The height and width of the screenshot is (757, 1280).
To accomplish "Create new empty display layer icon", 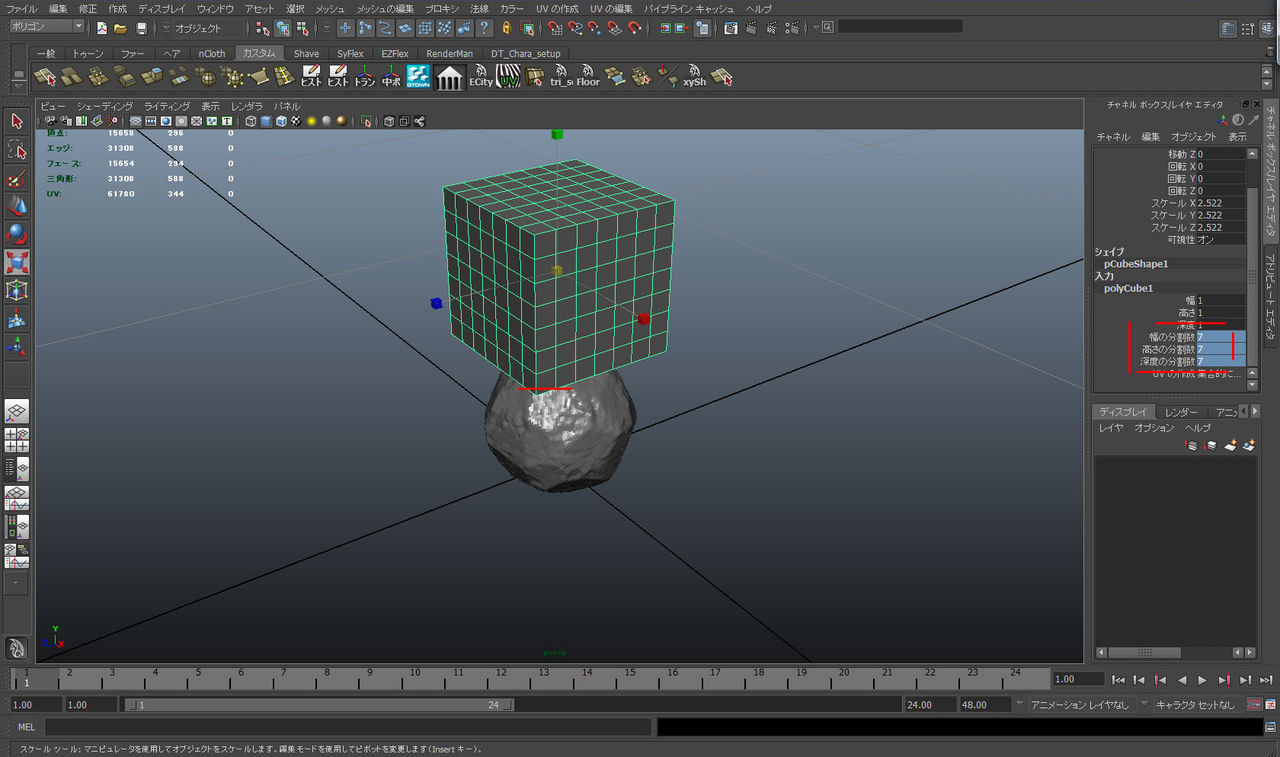I will [1232, 445].
